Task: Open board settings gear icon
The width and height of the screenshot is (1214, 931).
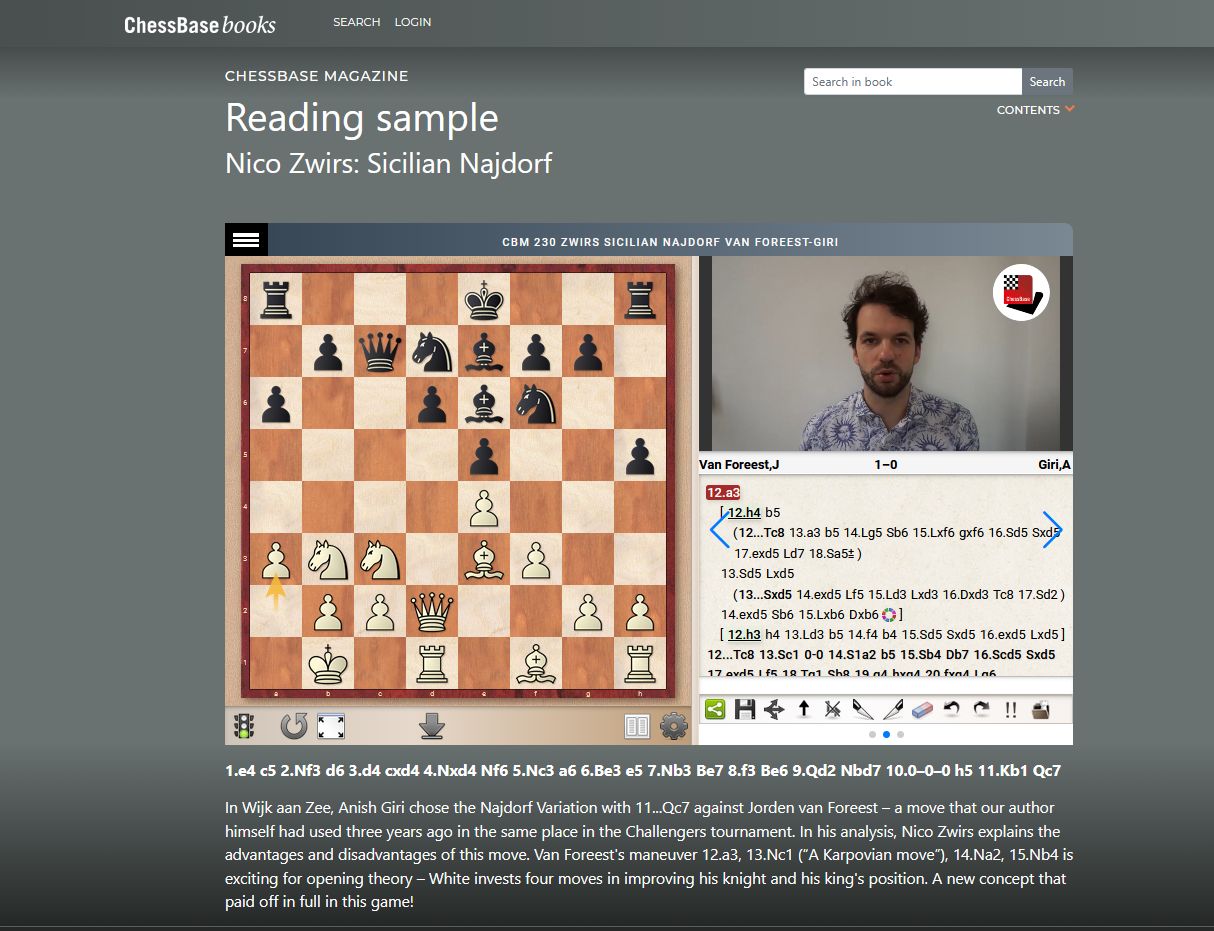Action: [x=674, y=726]
